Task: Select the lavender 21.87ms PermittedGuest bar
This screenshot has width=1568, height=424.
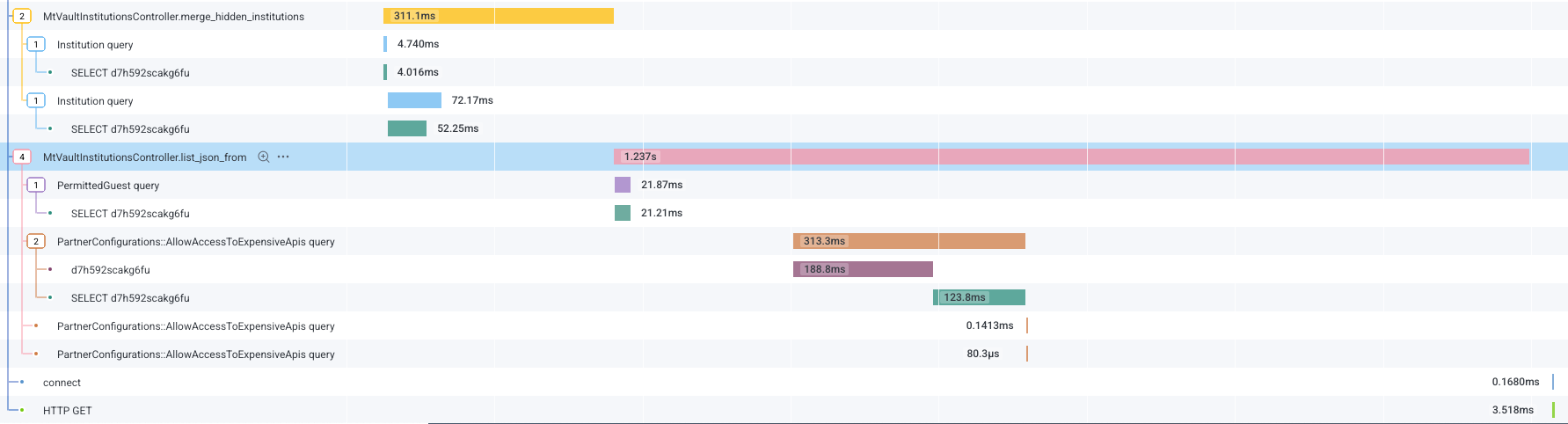Action: [x=623, y=185]
